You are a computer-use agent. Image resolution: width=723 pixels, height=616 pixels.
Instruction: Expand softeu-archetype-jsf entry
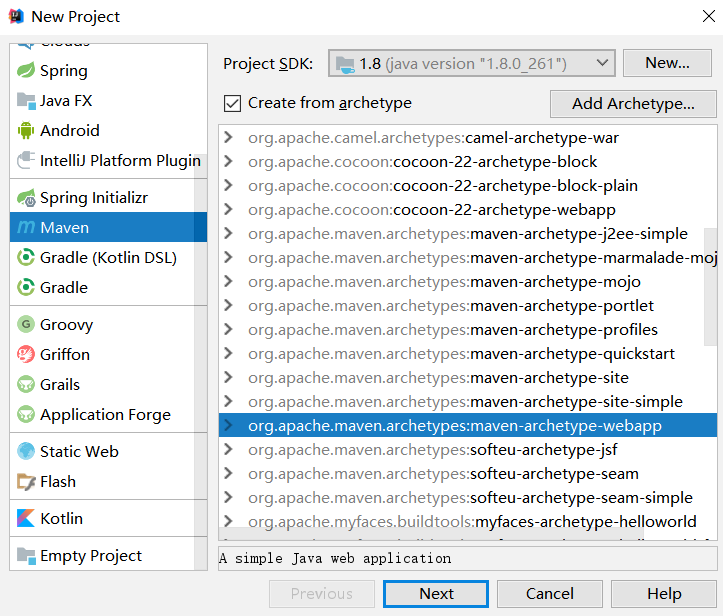[228, 449]
